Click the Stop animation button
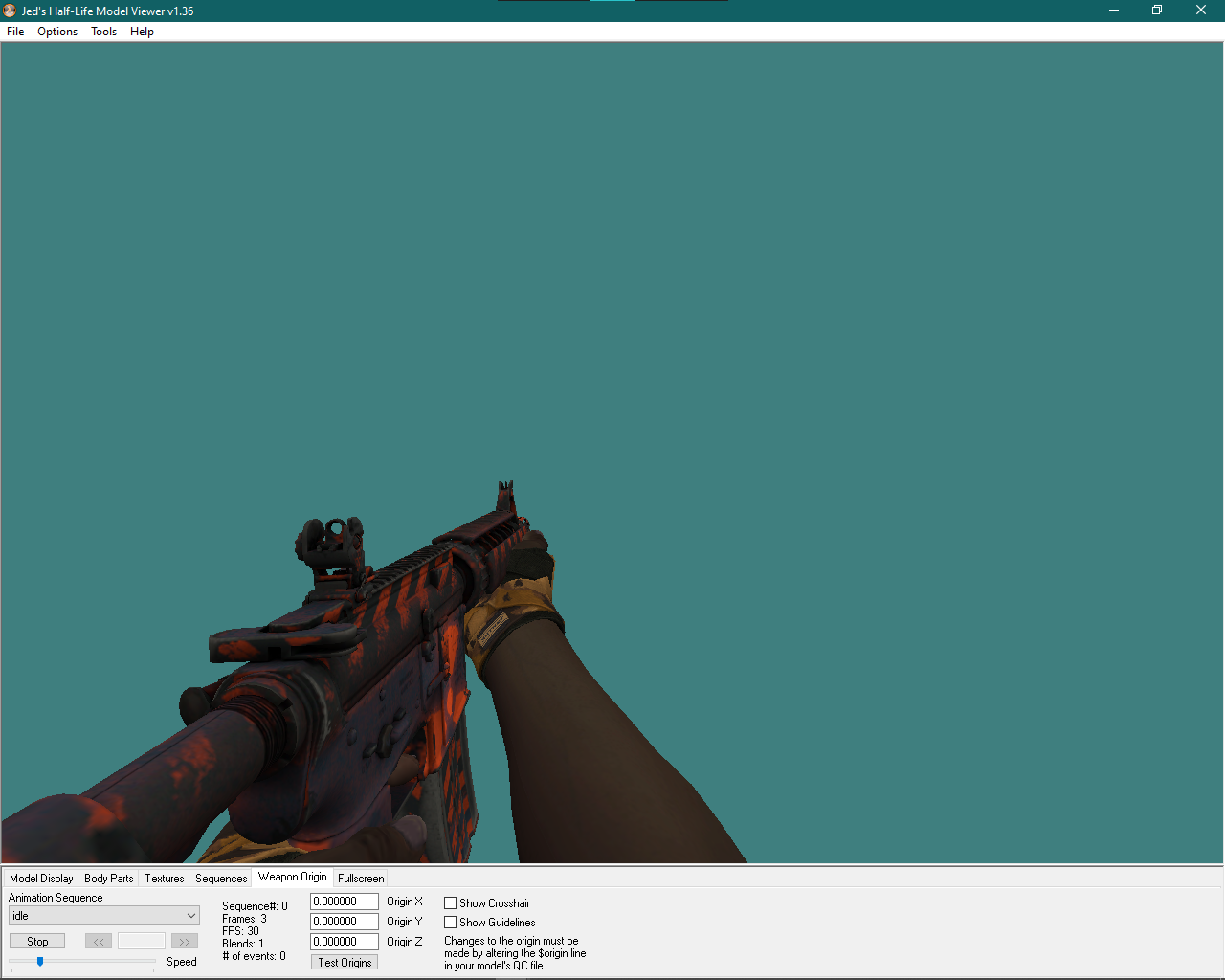 pyautogui.click(x=37, y=942)
